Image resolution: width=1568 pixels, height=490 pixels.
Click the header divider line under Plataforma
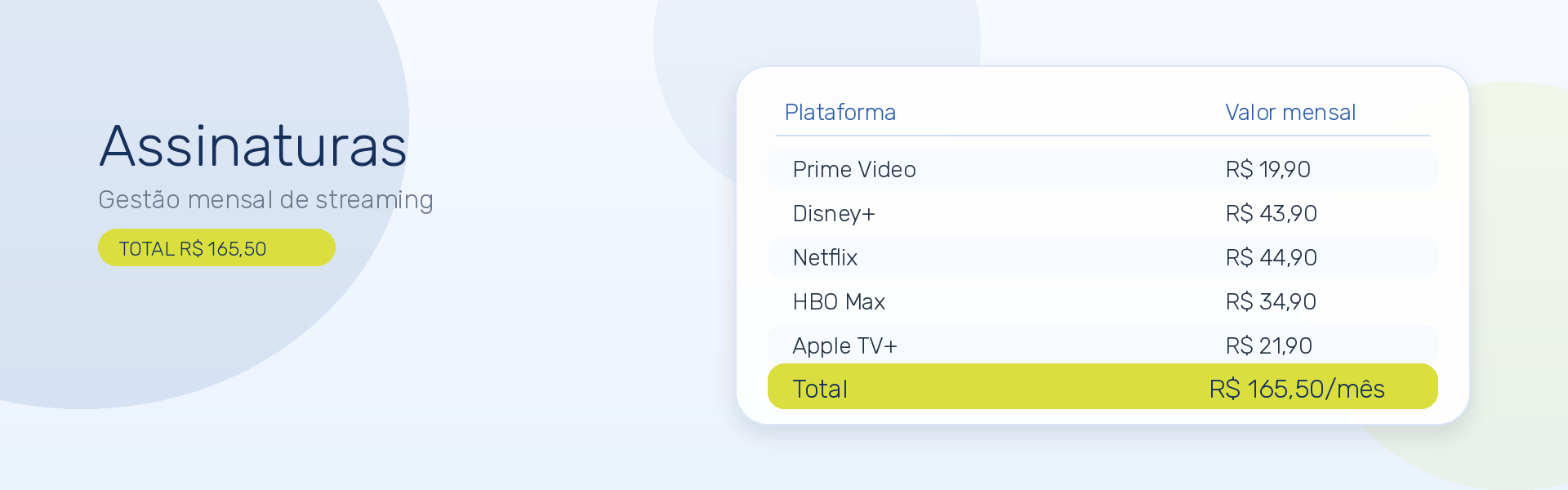[1102, 136]
